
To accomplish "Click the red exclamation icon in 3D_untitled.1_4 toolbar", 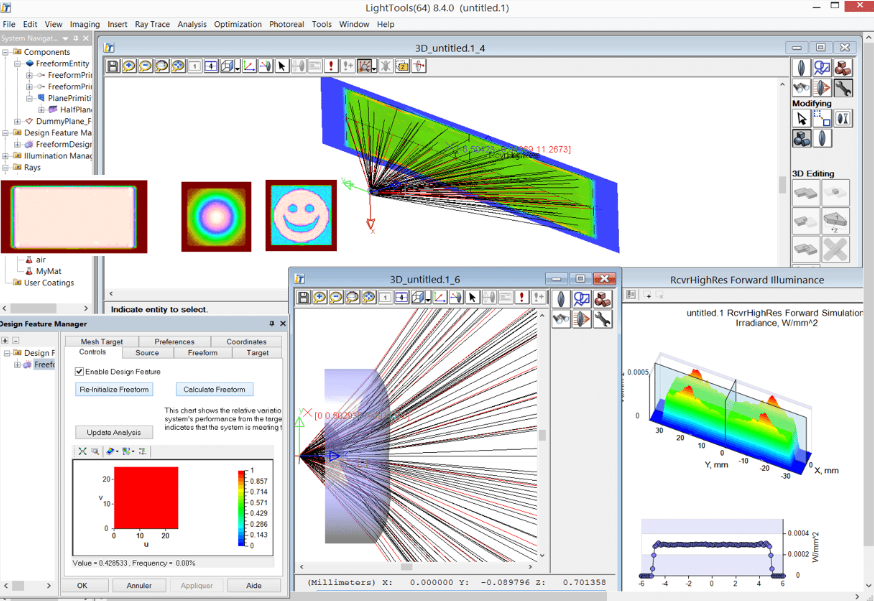I will pos(331,66).
